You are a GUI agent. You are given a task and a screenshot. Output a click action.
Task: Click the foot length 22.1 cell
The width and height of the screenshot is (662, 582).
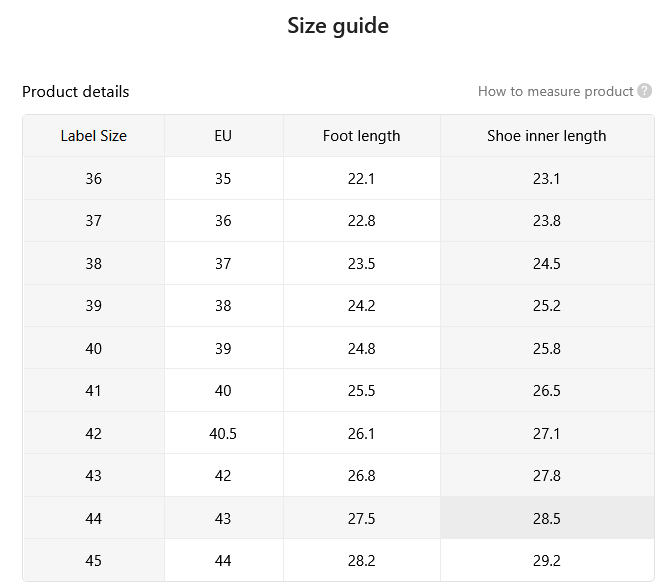361,178
